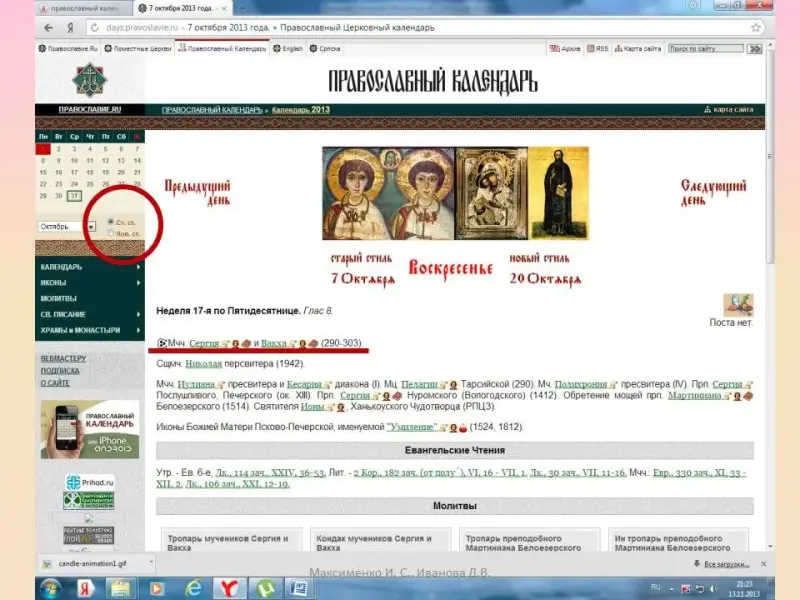The width and height of the screenshot is (800, 600).
Task: Click the Prihod.ru banner icon
Action: [89, 483]
